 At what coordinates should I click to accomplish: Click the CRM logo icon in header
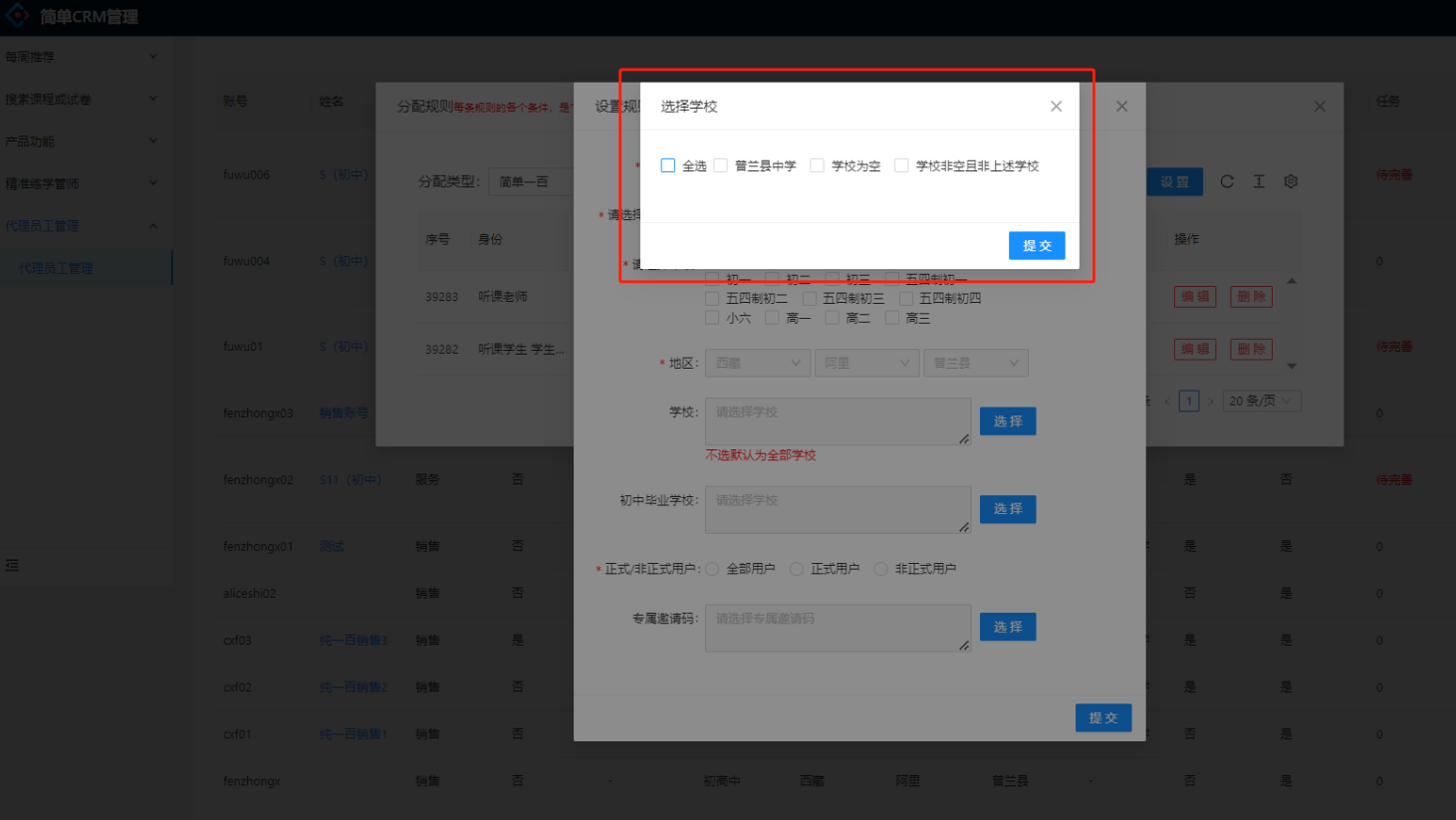[x=18, y=16]
